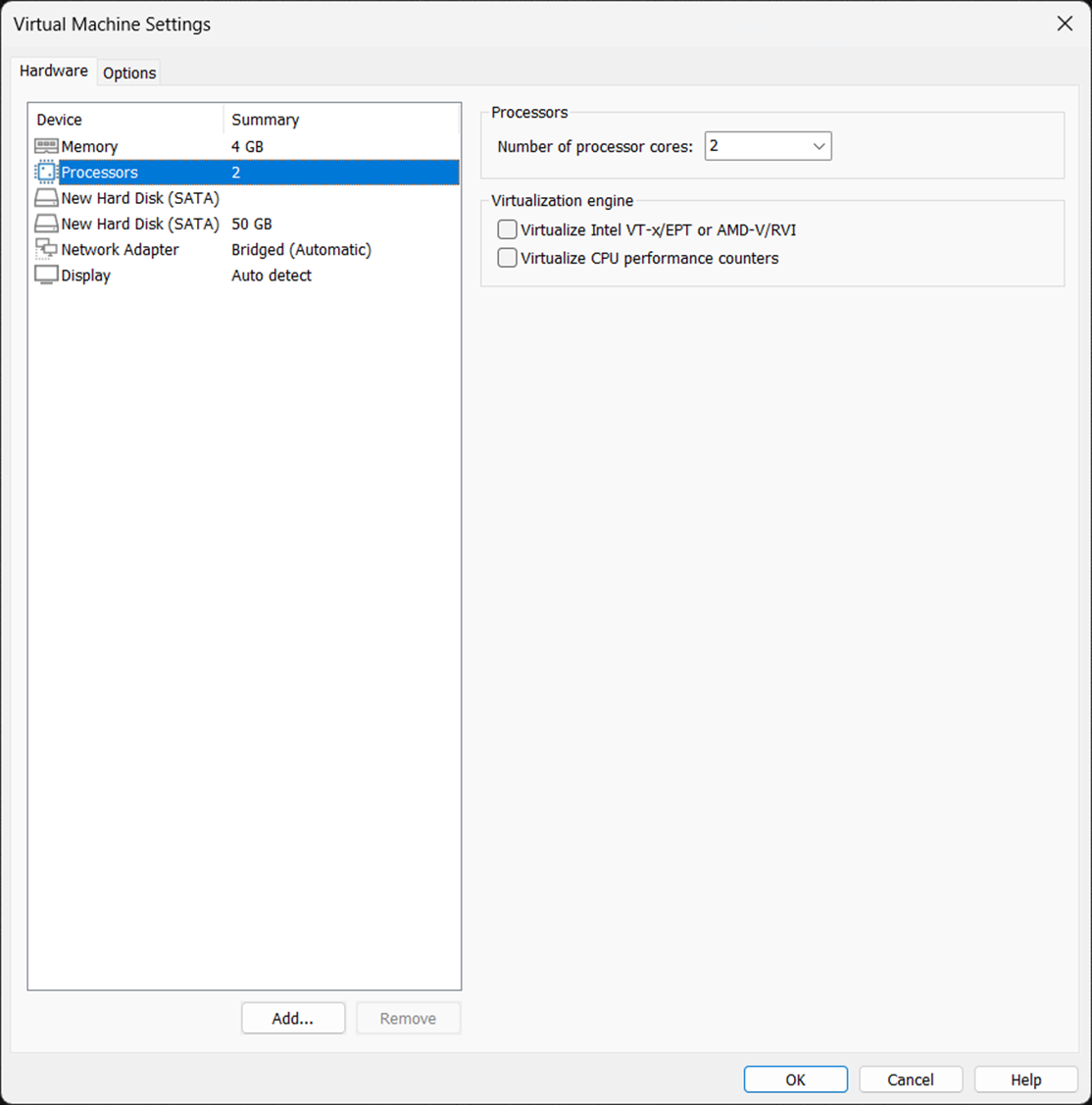Open Help for virtual machine settings
This screenshot has height=1105, width=1092.
[1025, 1080]
